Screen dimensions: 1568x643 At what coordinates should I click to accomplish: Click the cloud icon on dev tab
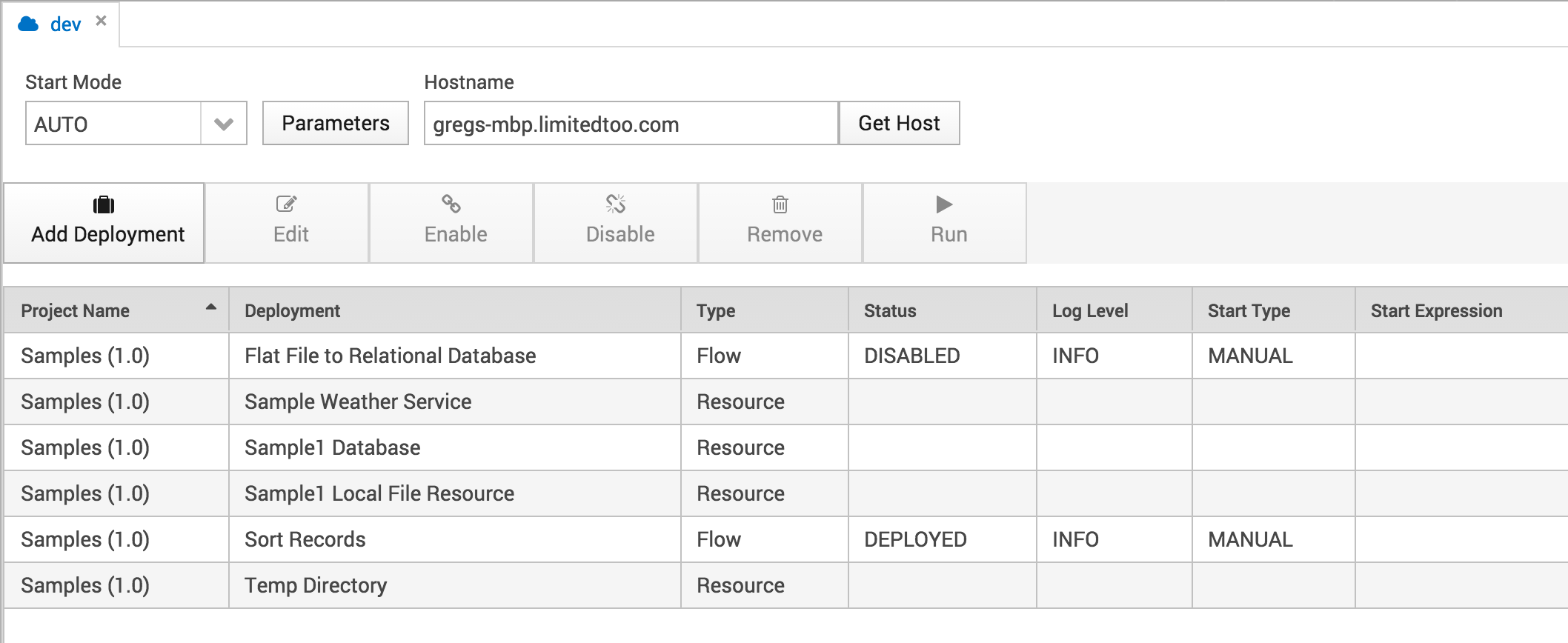(28, 24)
